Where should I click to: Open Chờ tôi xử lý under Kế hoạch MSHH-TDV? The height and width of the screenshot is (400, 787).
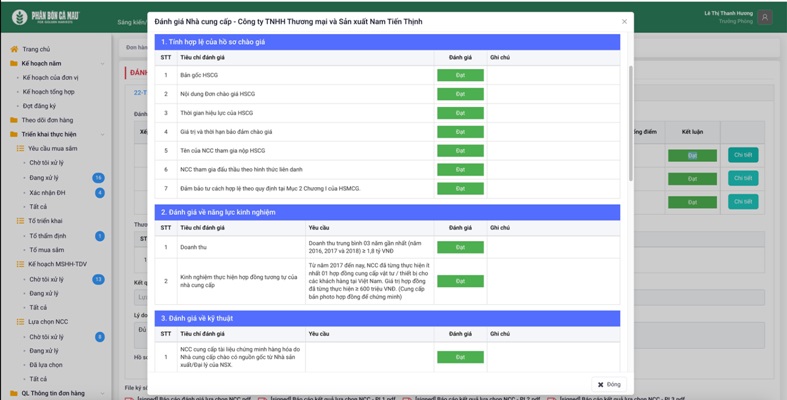click(x=46, y=280)
